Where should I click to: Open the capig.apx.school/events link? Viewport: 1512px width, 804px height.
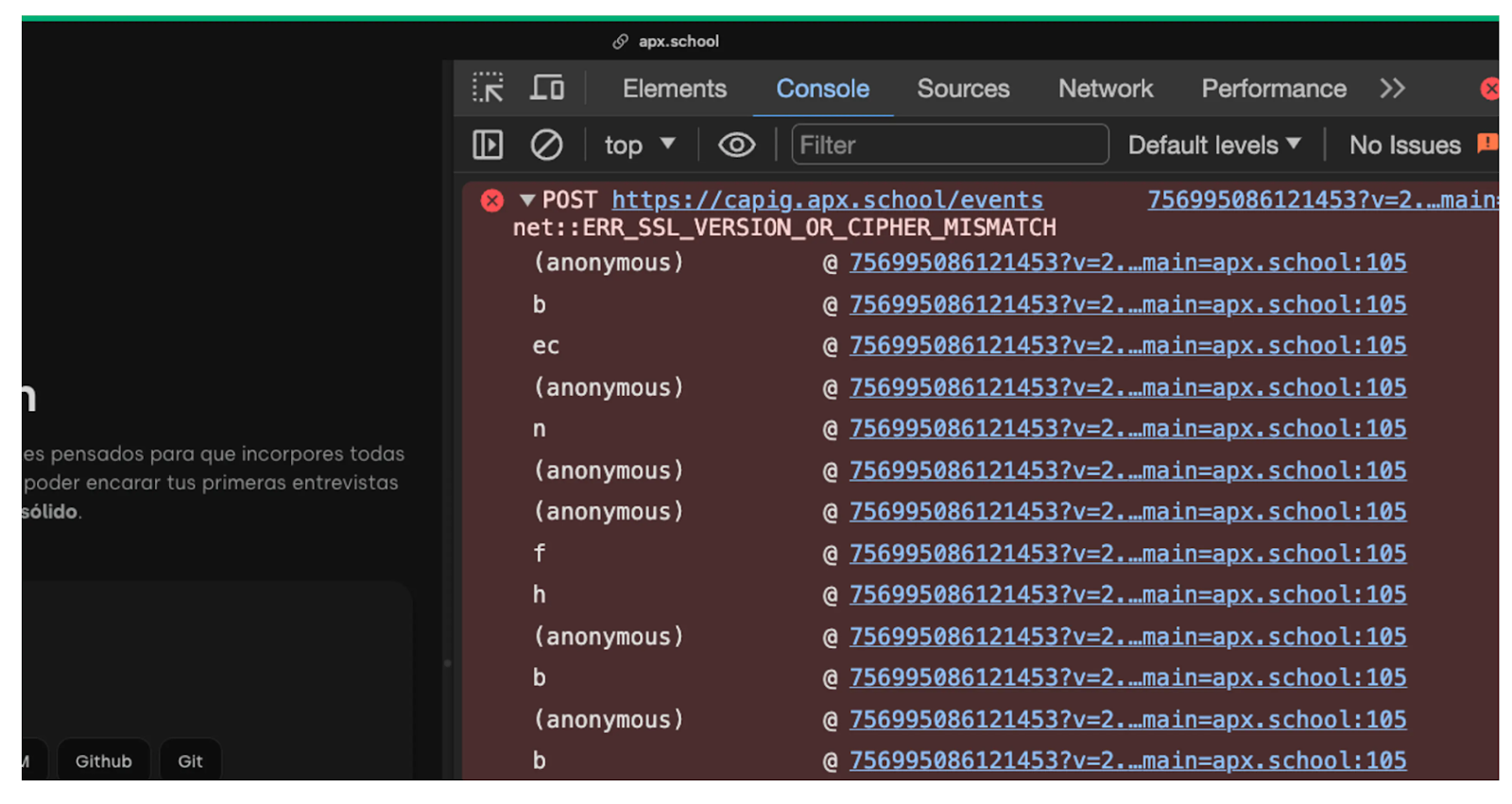[827, 200]
